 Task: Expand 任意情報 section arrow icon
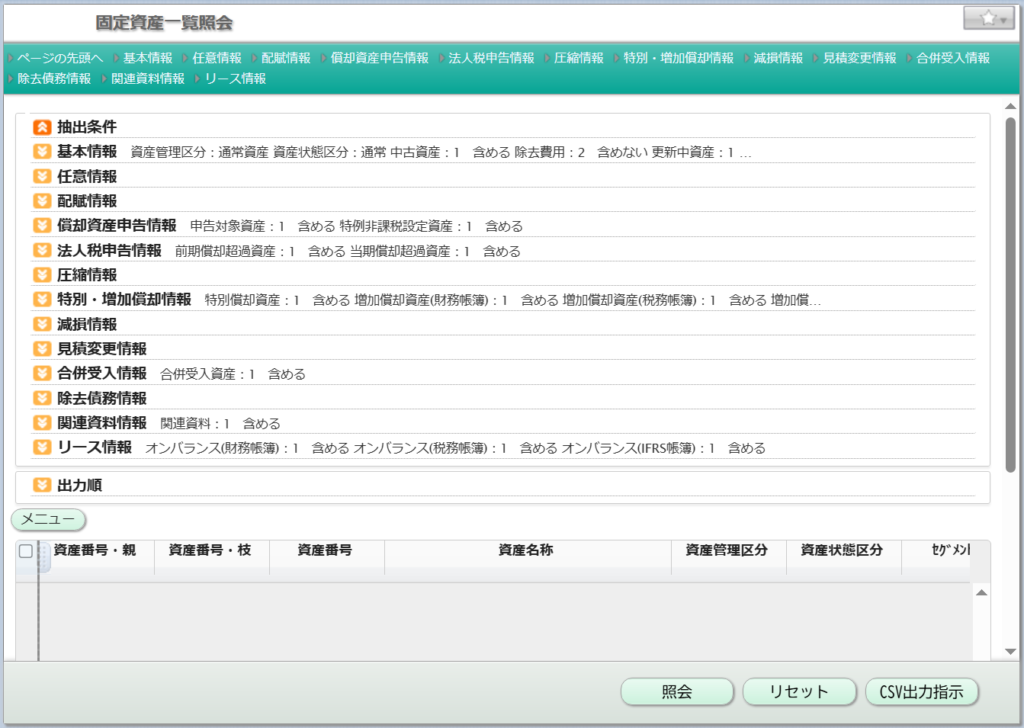tap(41, 176)
